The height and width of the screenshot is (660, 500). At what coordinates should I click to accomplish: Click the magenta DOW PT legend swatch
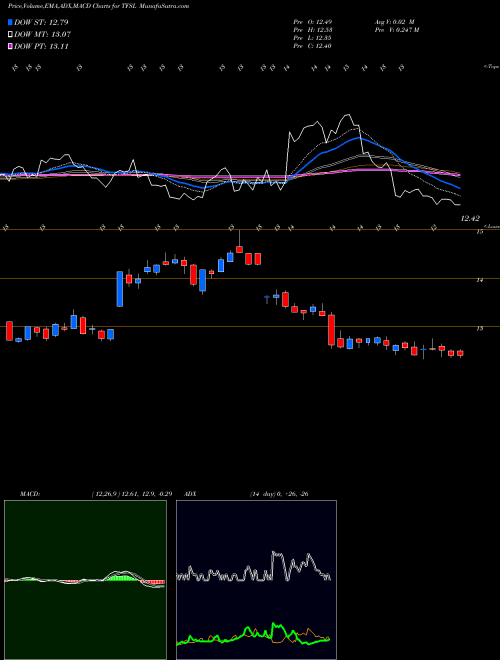[x=10, y=47]
